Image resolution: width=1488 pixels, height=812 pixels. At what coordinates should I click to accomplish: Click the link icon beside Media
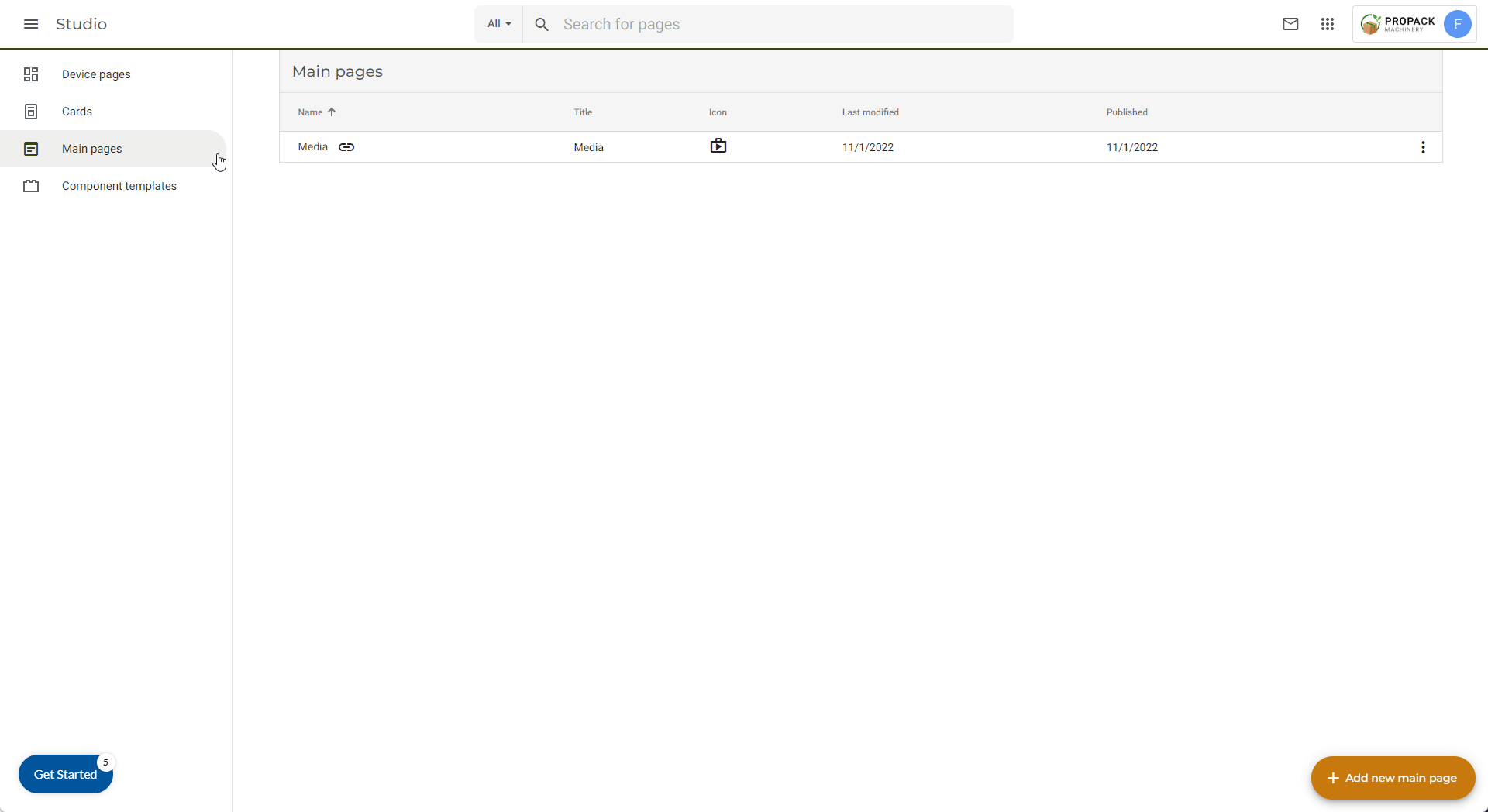(x=346, y=147)
